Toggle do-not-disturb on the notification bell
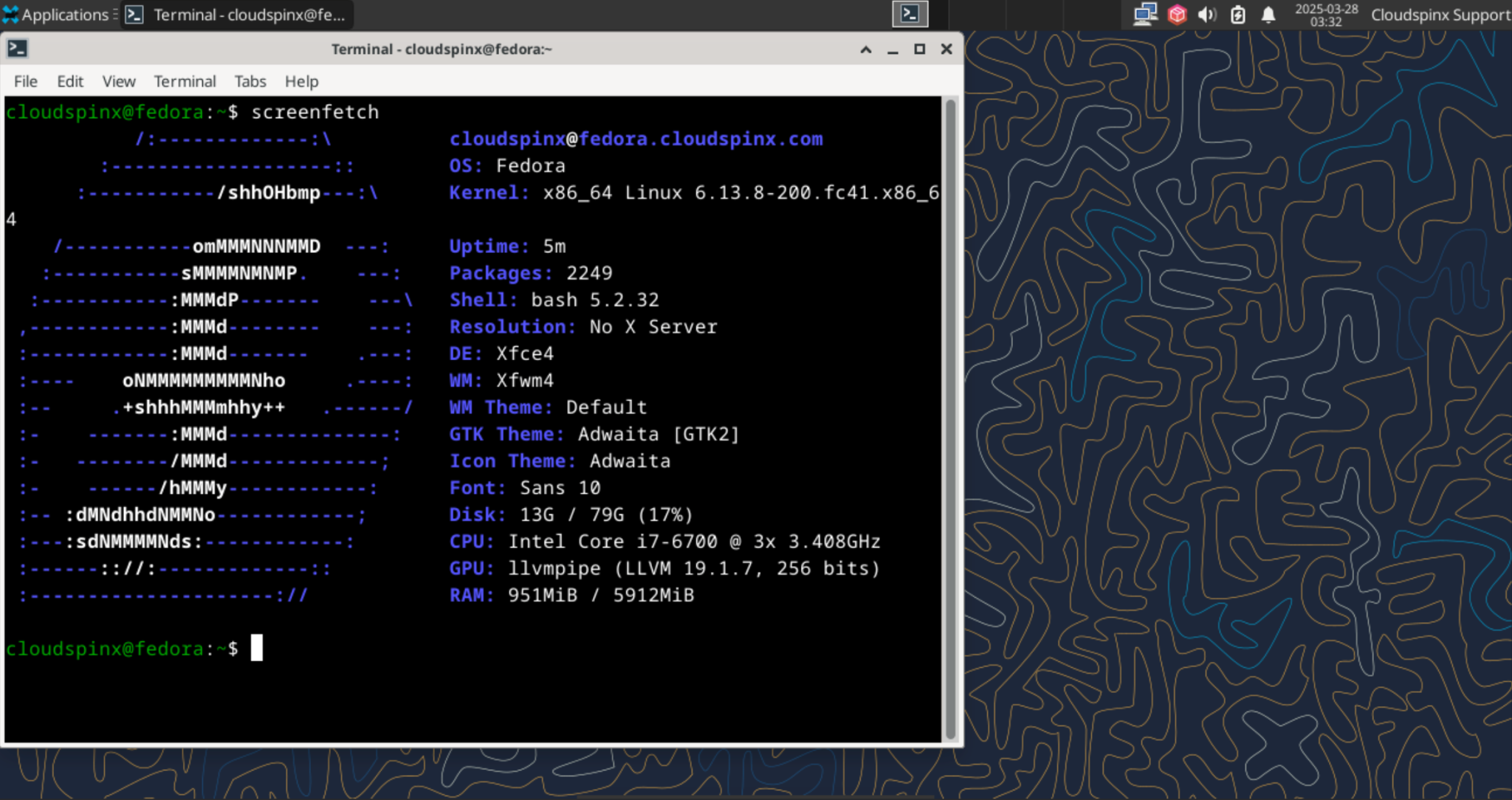 [1270, 14]
